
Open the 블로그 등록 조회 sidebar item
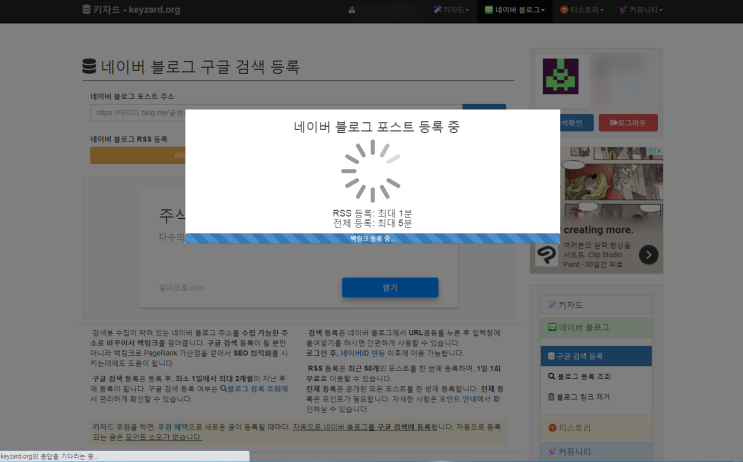[x=596, y=376]
